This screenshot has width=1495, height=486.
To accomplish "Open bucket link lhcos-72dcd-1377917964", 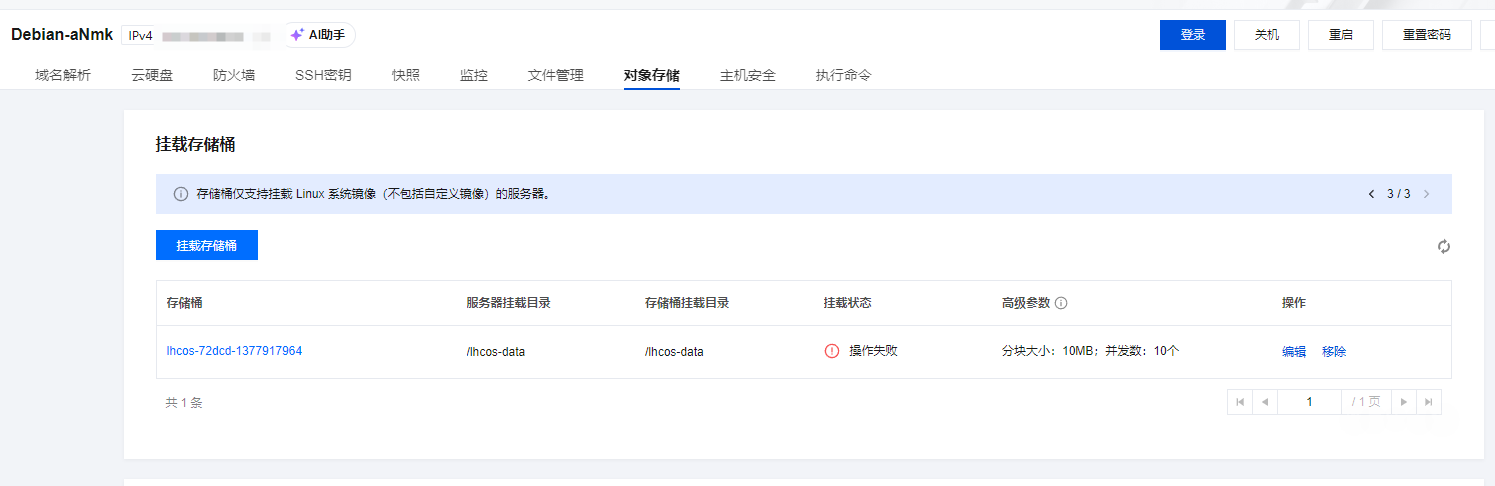I will coord(235,351).
